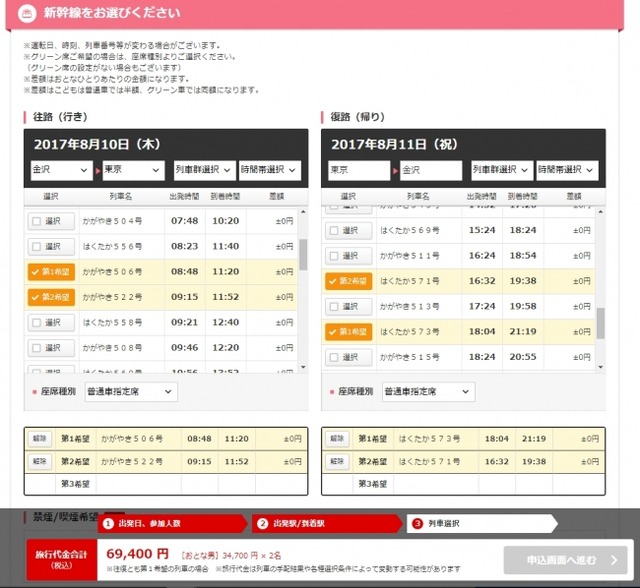Click arrival time 12:40 of はくたか558号
This screenshot has height=588, width=640.
coord(225,322)
